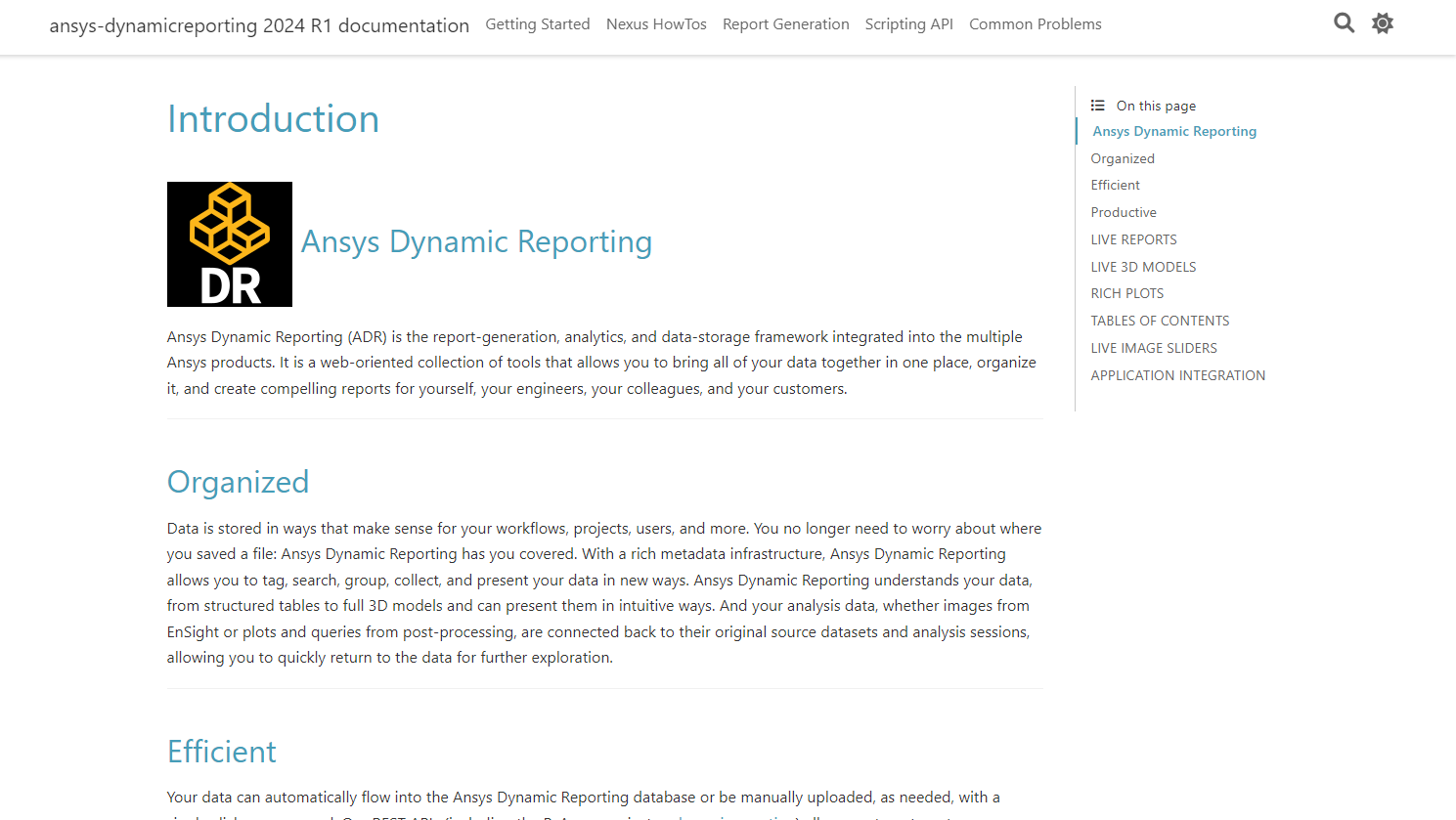Toggle the light/dark theme icon

pos(1383,23)
